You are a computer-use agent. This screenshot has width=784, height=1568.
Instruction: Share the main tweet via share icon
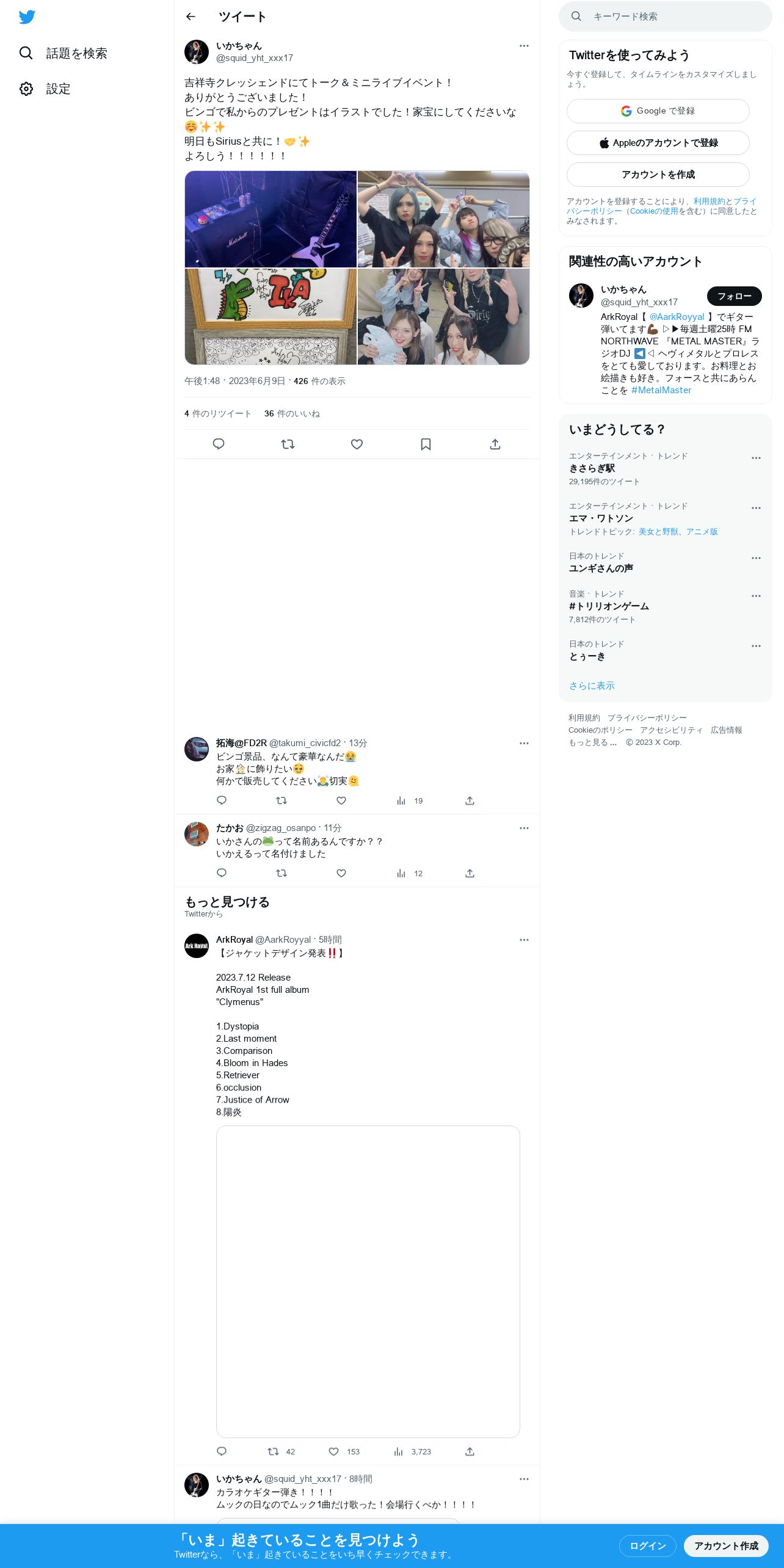495,444
